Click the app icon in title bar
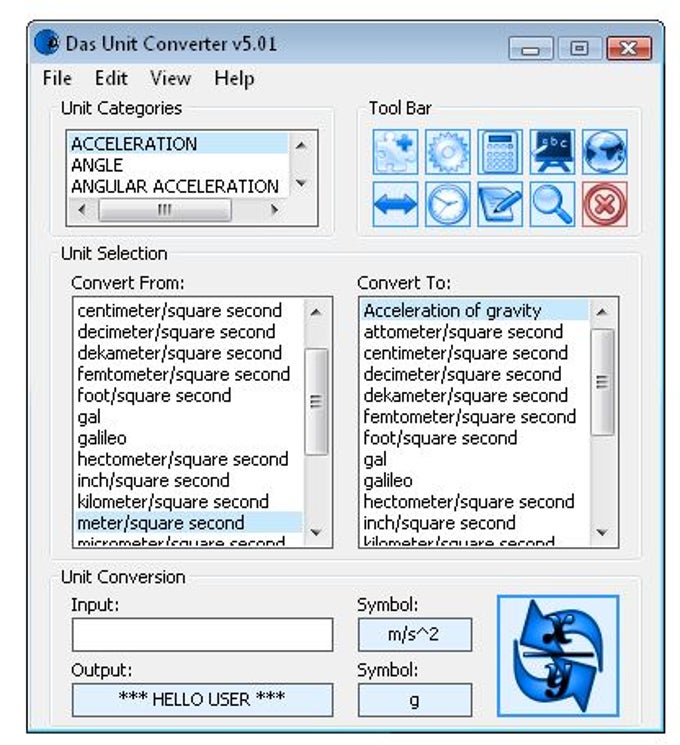Screen dimensions: 680x745 (x=47, y=44)
